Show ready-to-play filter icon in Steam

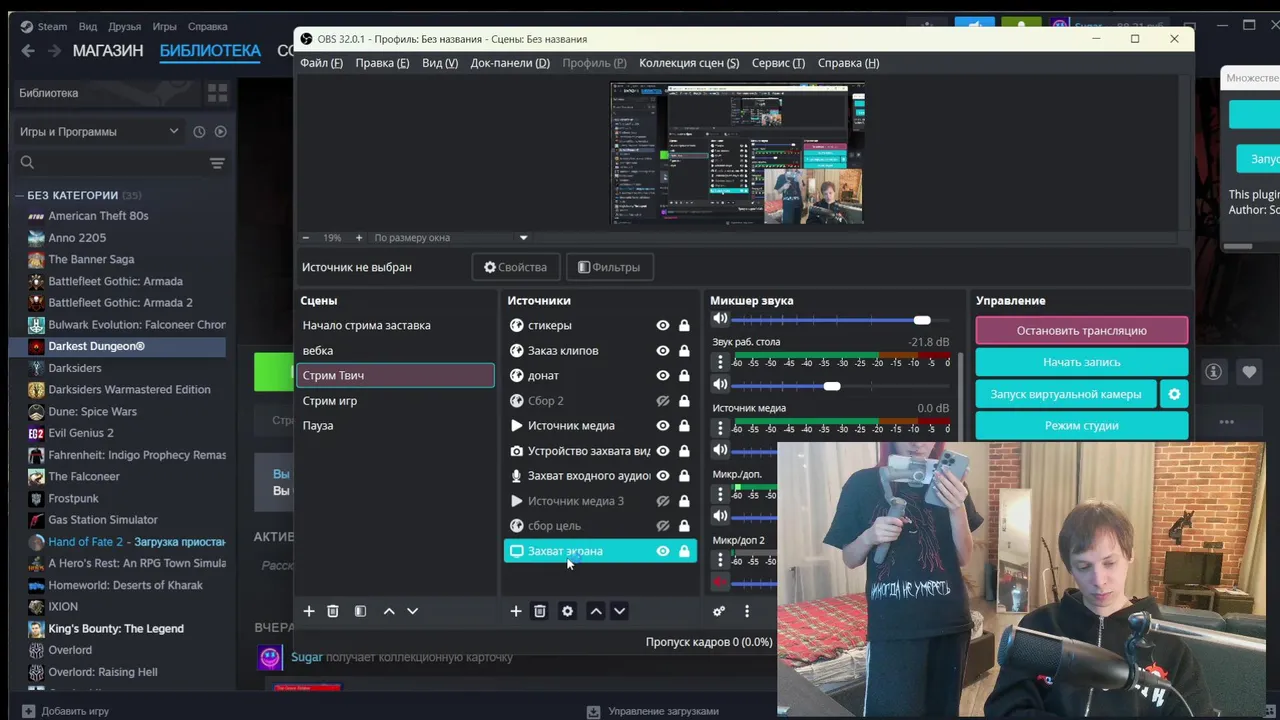pyautogui.click(x=221, y=132)
